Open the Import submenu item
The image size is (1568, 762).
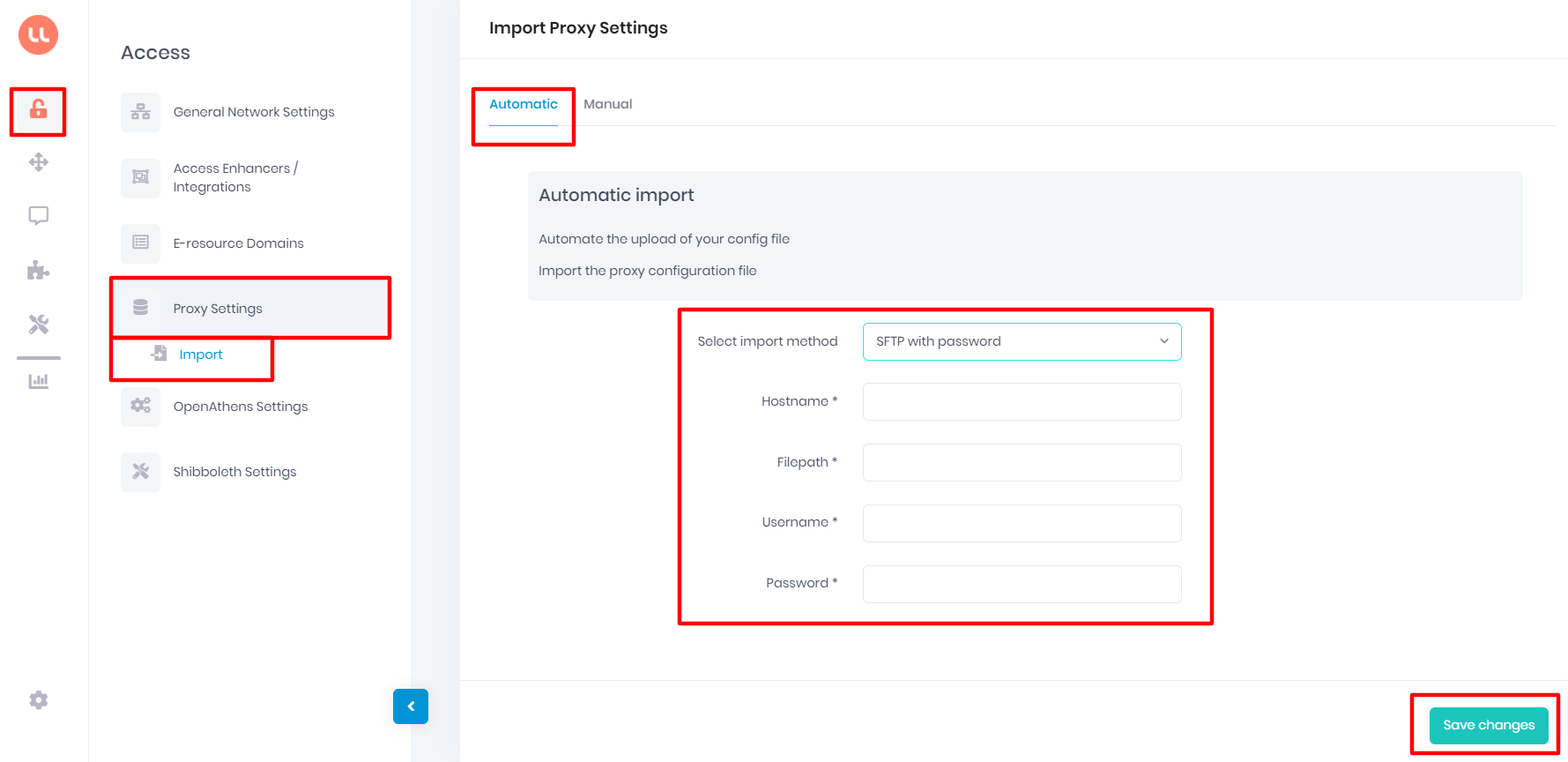[201, 355]
